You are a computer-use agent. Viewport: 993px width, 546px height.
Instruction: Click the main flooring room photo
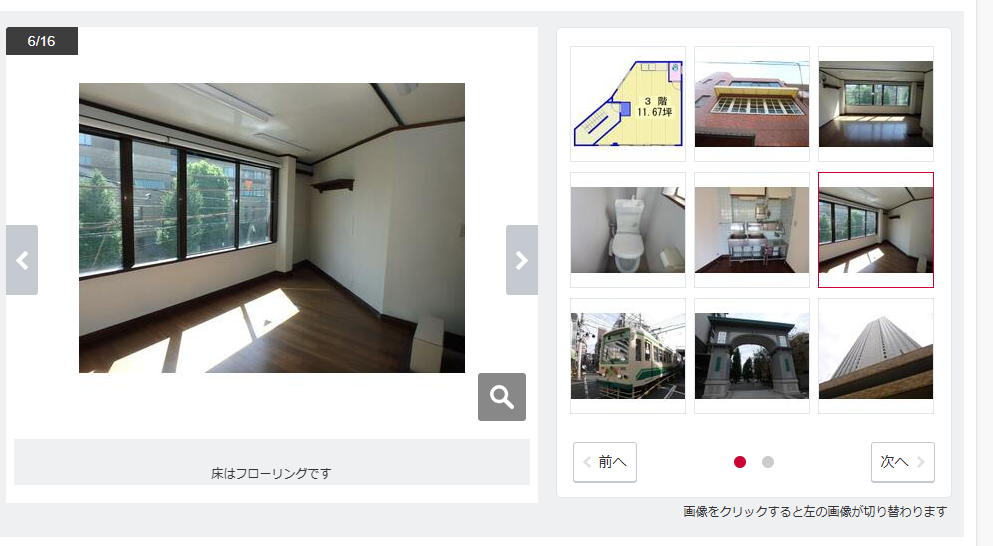(272, 228)
